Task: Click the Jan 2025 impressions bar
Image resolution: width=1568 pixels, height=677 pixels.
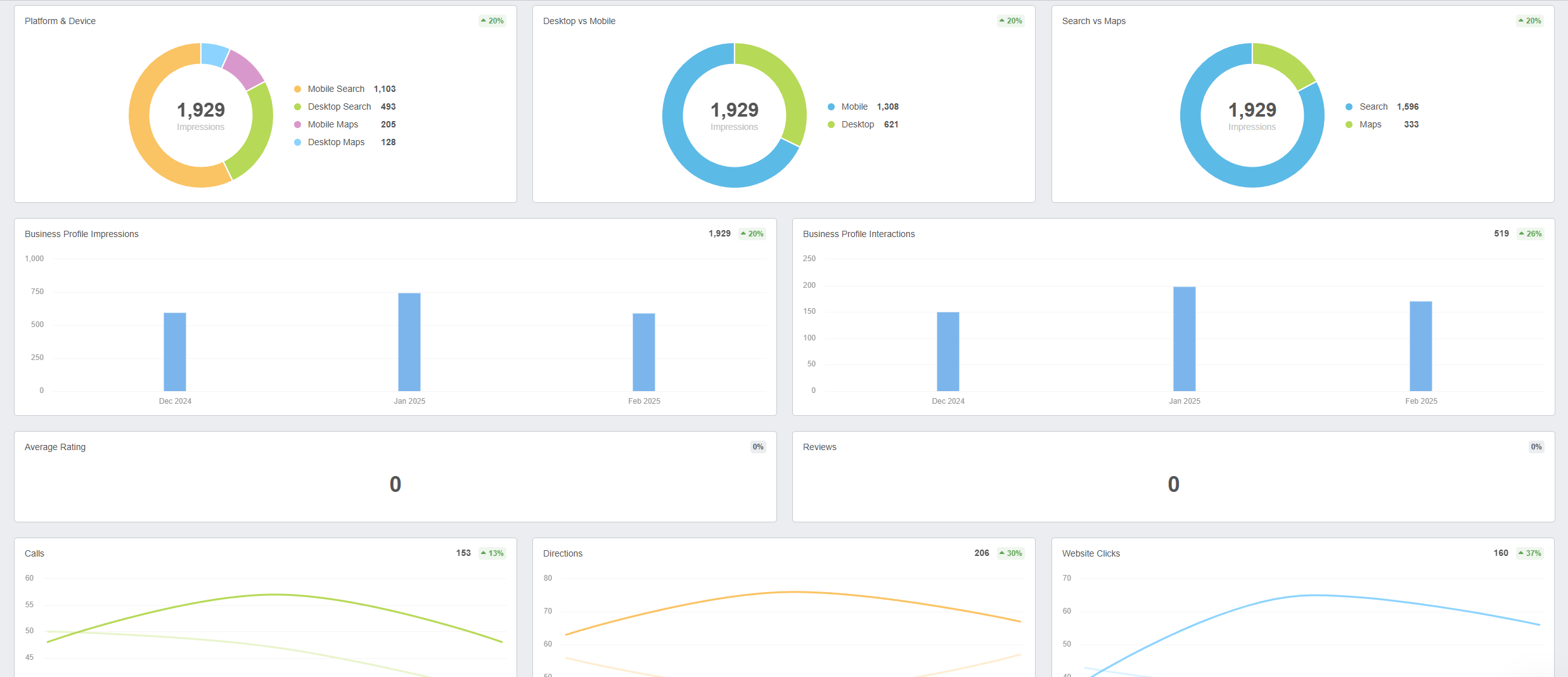Action: click(409, 342)
